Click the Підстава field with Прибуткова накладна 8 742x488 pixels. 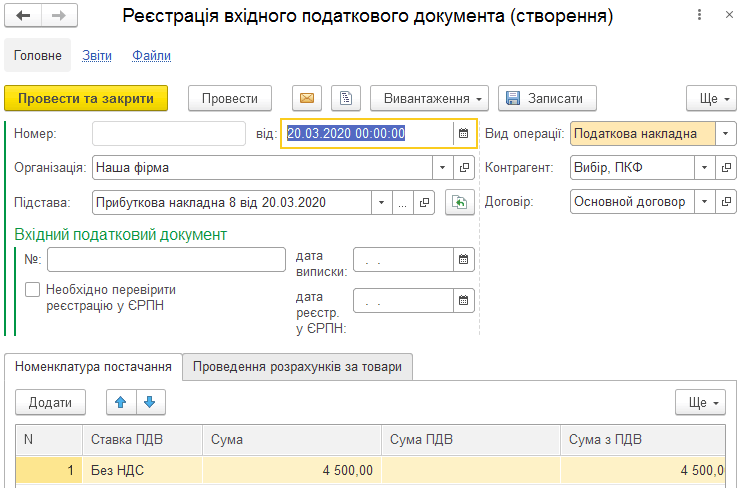(x=232, y=203)
